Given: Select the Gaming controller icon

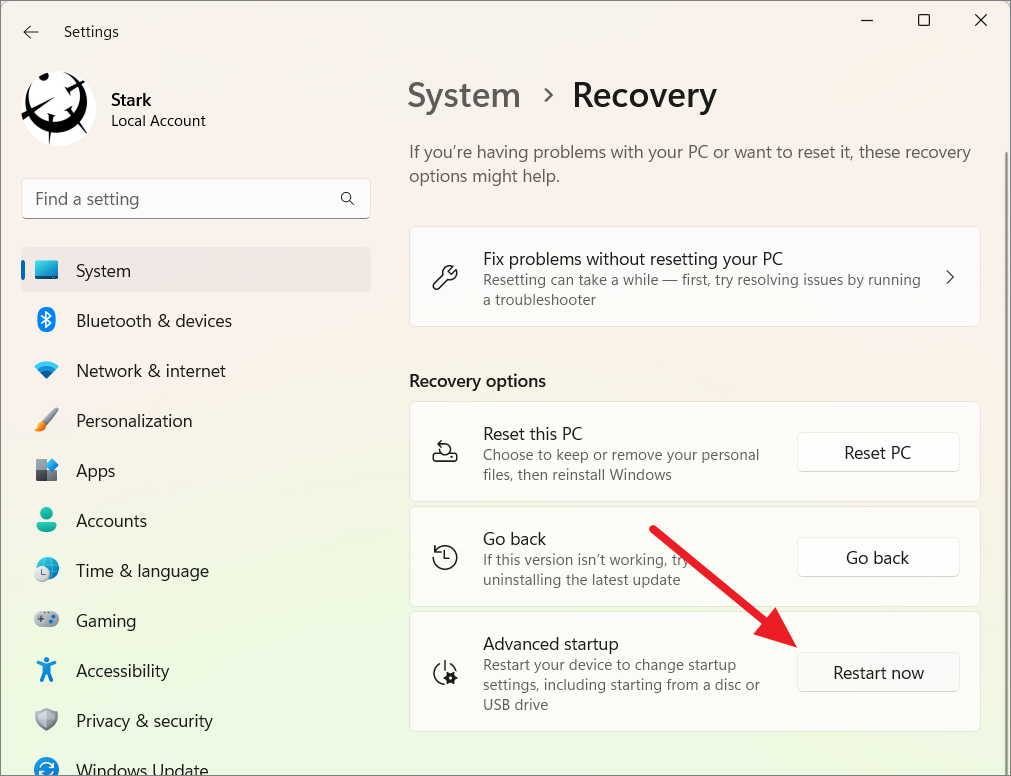Looking at the screenshot, I should (46, 620).
